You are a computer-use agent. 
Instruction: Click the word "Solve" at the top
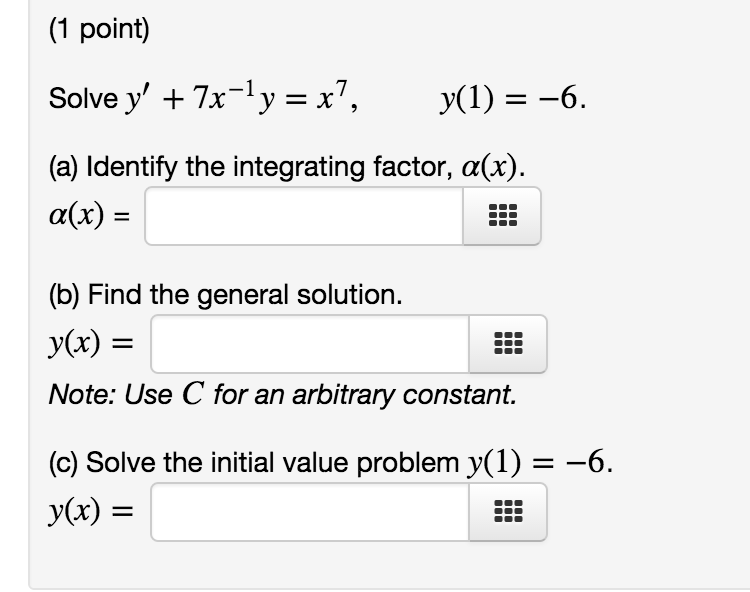coord(78,99)
